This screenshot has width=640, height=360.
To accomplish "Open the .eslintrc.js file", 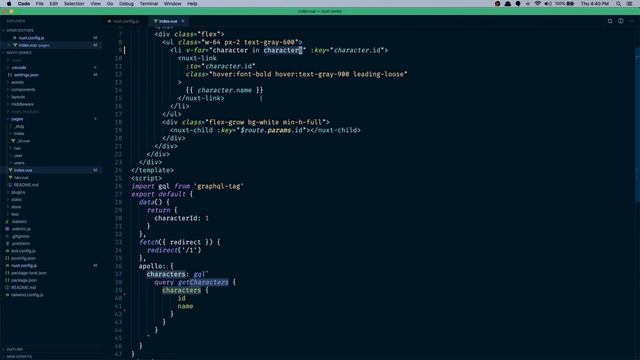I will (x=21, y=229).
